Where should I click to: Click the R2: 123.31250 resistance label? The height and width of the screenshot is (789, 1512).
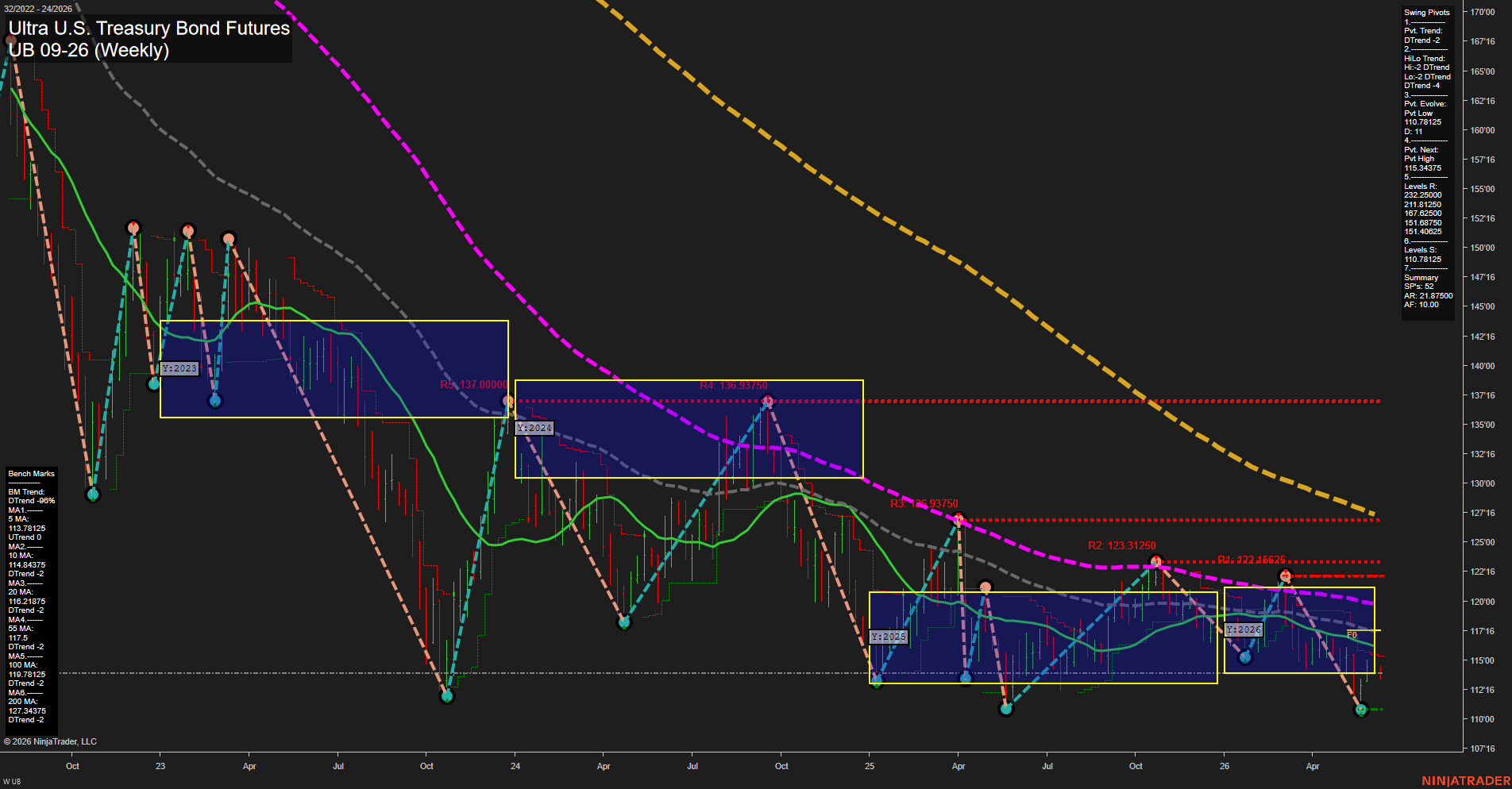(1122, 545)
